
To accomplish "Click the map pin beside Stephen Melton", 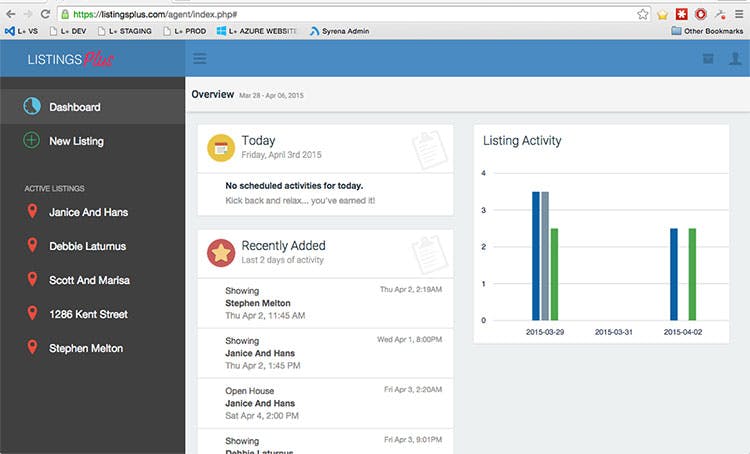I will click(x=32, y=347).
